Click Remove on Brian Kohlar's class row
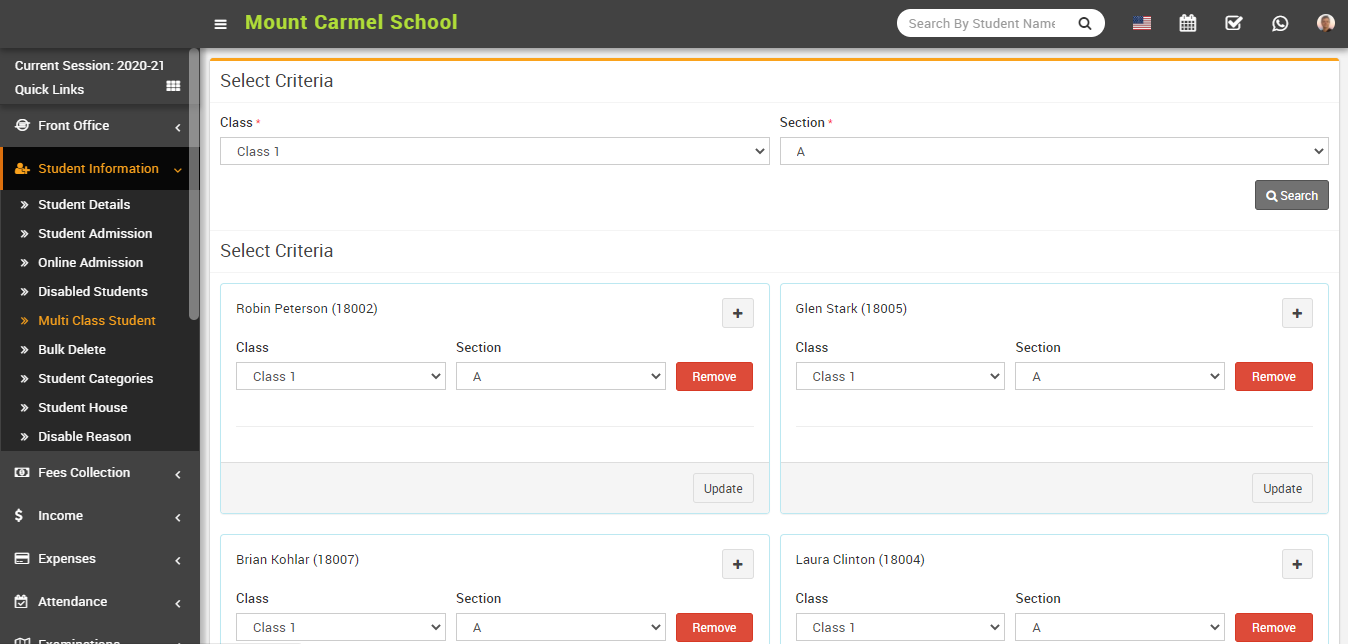Viewport: 1348px width, 644px height. pos(714,627)
